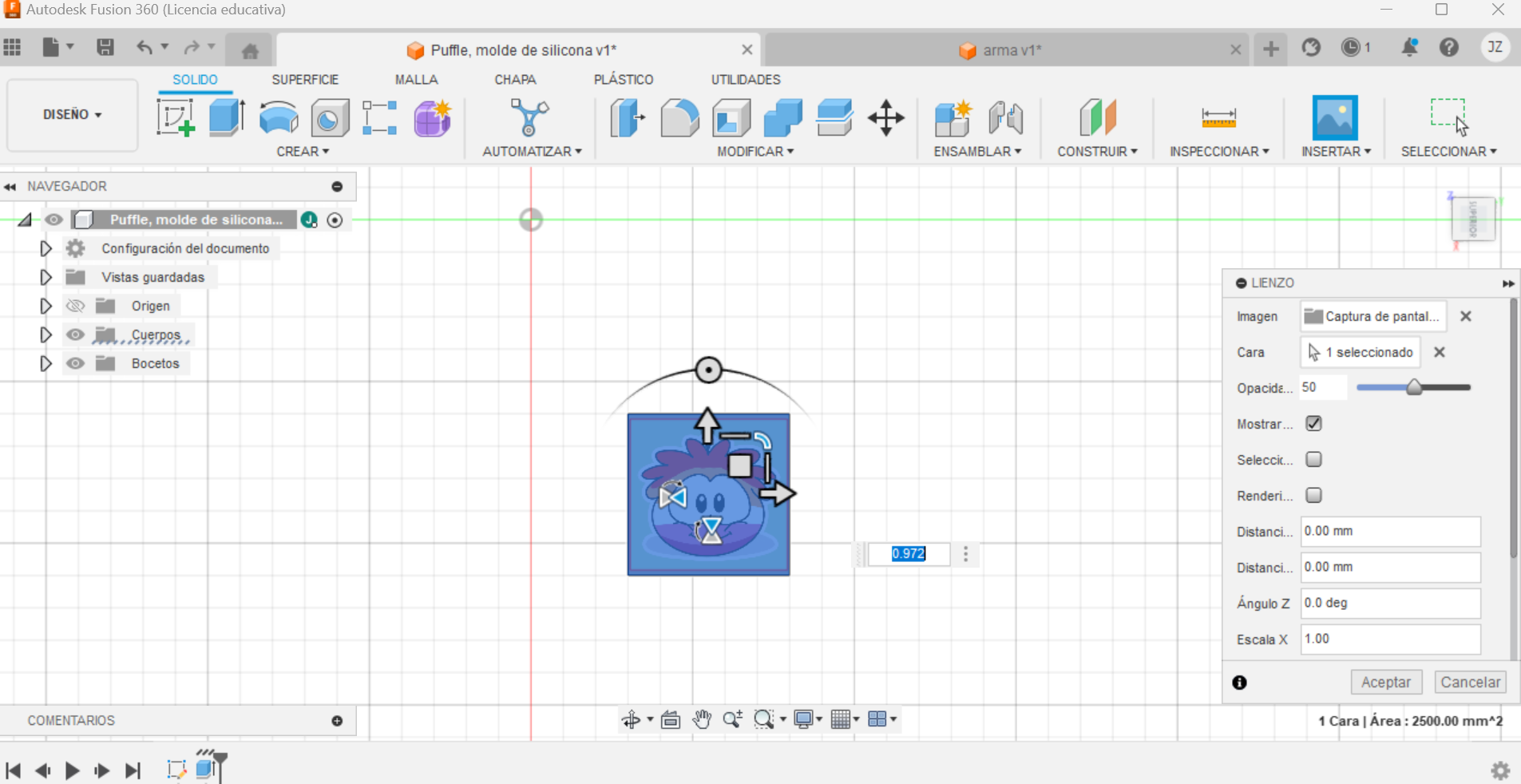
Task: Click the Insert image icon
Action: 1335,118
